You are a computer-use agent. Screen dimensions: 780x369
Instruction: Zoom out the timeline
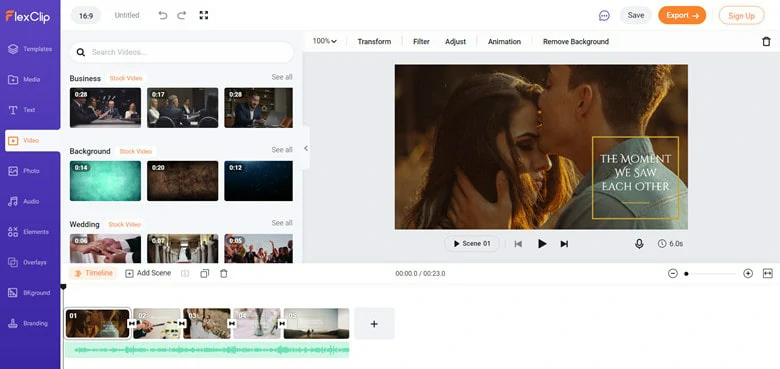673,274
